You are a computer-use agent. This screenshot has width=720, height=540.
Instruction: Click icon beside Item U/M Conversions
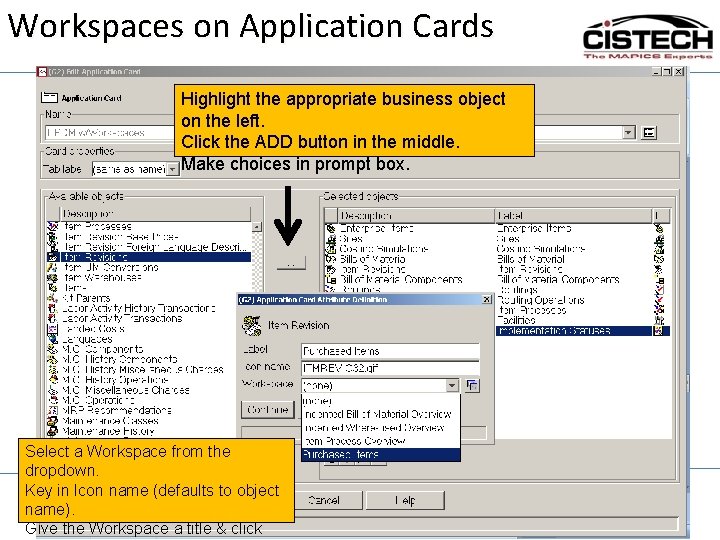[x=53, y=267]
